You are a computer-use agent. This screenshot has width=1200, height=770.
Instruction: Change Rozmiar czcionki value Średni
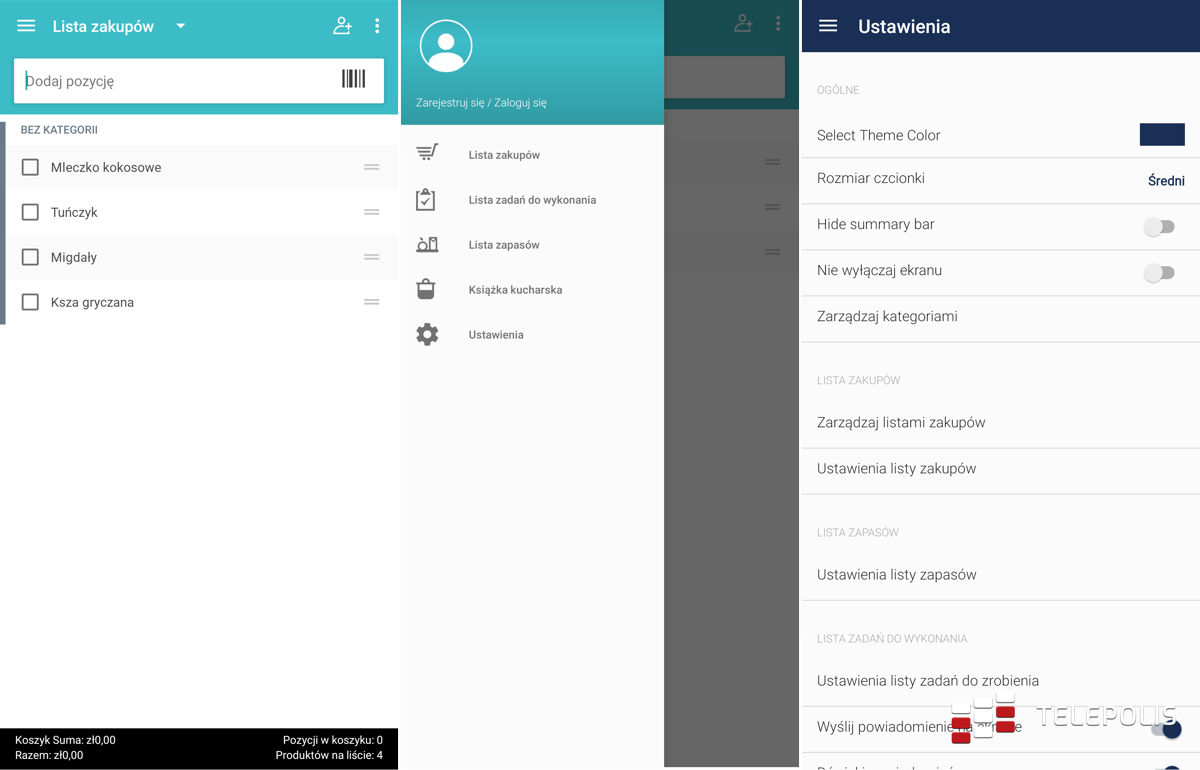[x=1166, y=181]
